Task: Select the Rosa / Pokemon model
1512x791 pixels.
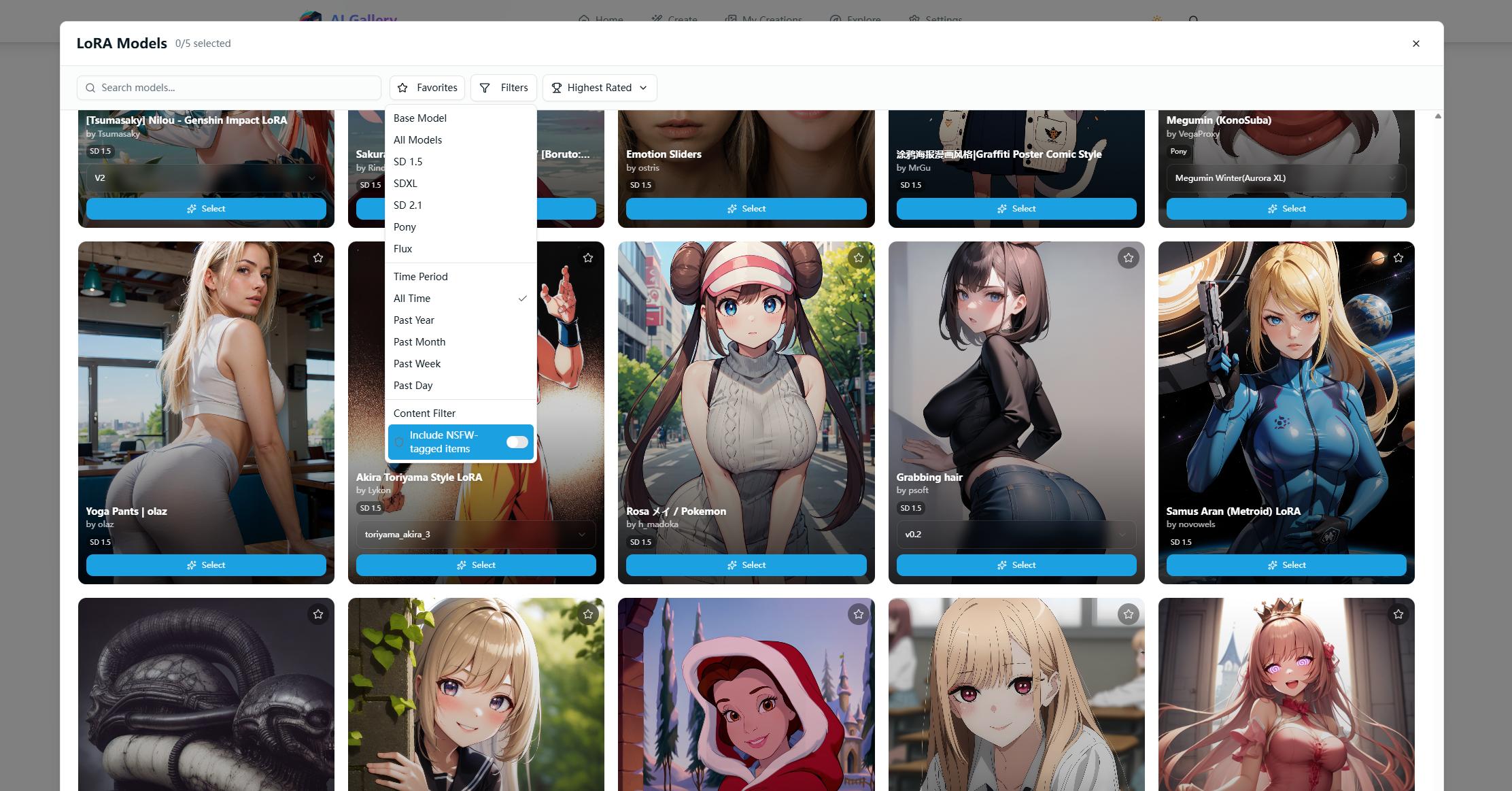Action: click(x=746, y=565)
